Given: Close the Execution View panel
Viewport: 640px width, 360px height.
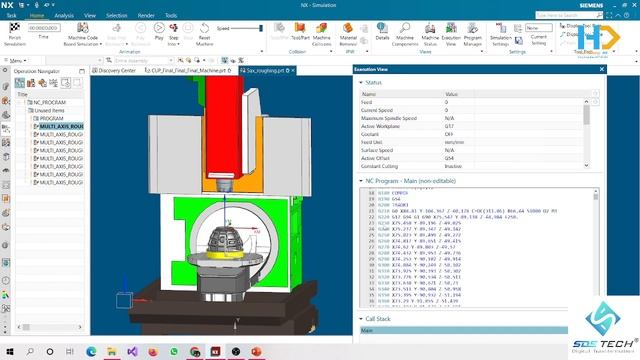Looking at the screenshot, I should click(x=602, y=69).
